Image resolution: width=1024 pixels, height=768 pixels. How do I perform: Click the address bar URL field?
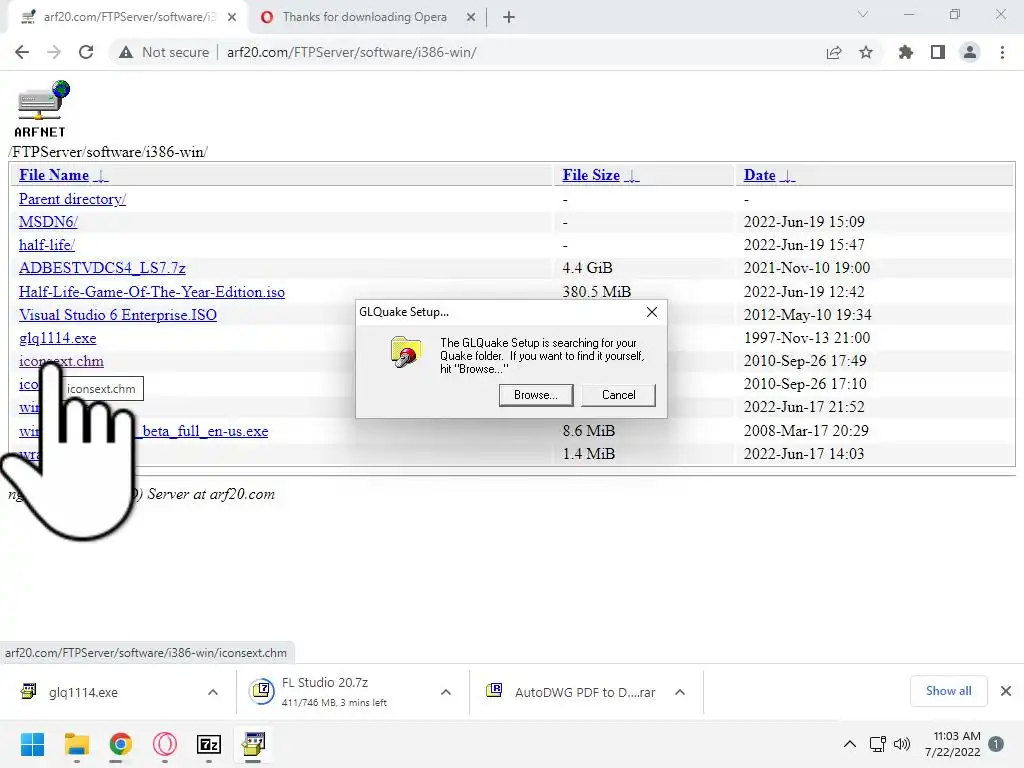[351, 52]
